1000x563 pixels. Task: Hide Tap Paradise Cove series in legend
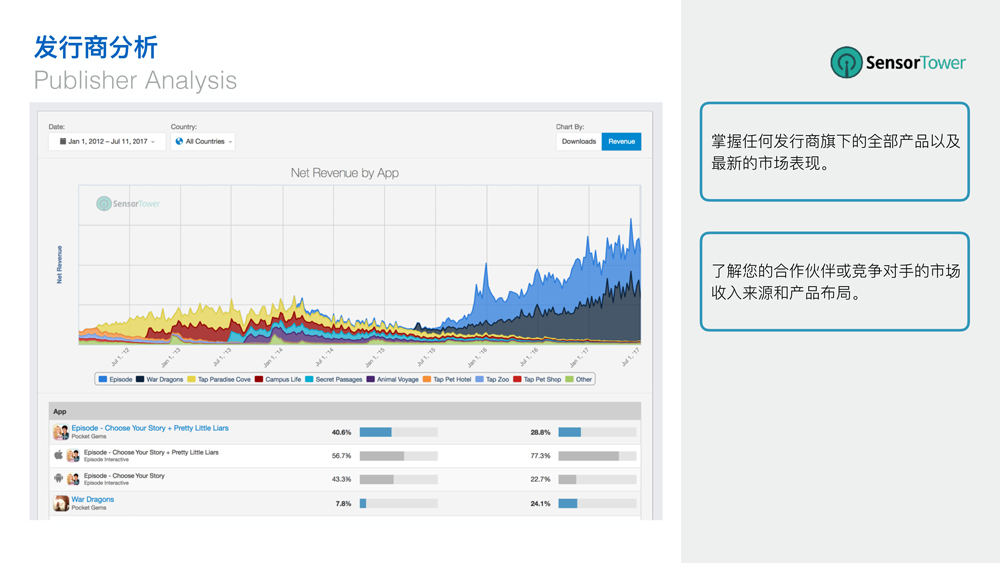tap(219, 380)
